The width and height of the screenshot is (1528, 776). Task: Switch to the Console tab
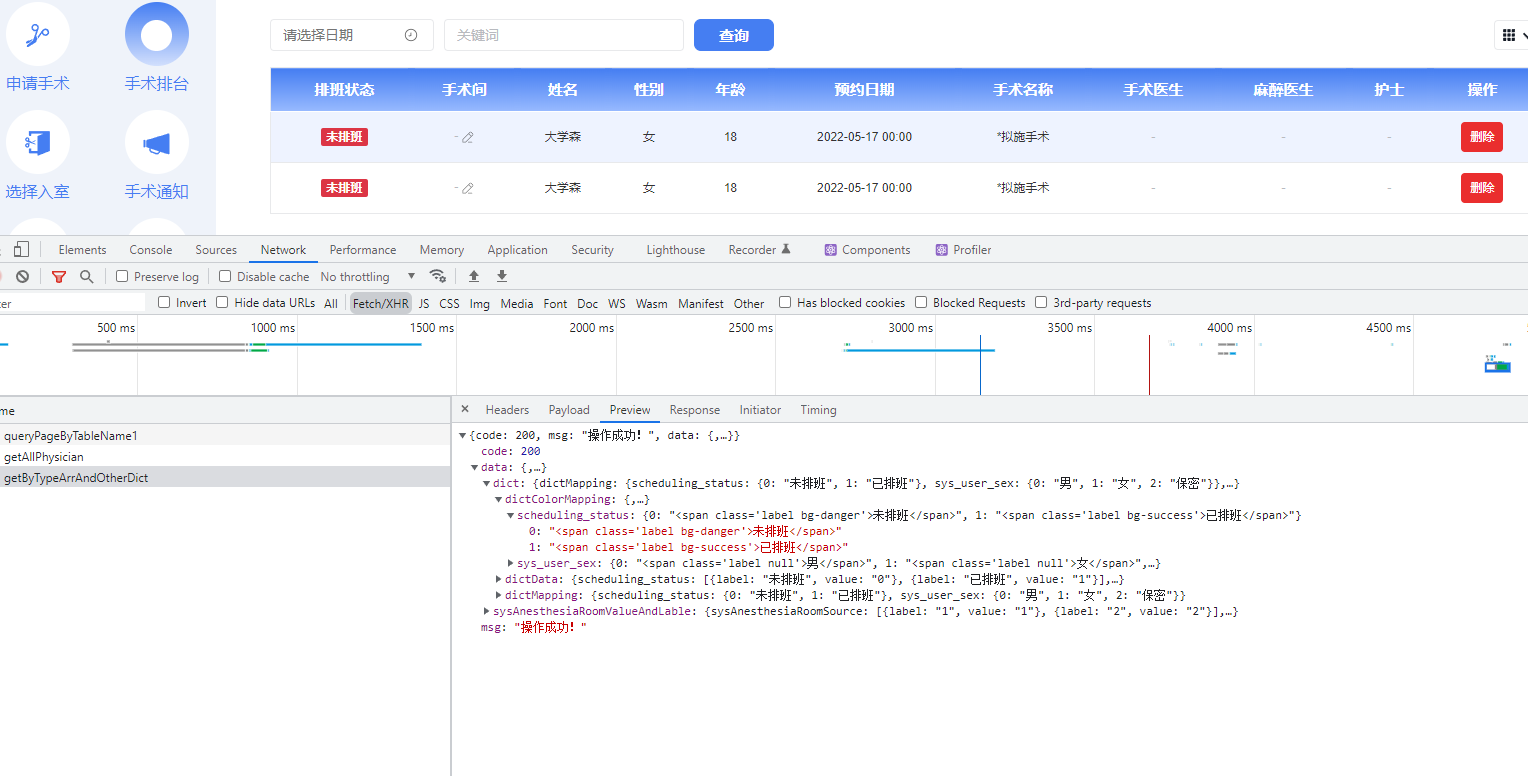click(151, 250)
